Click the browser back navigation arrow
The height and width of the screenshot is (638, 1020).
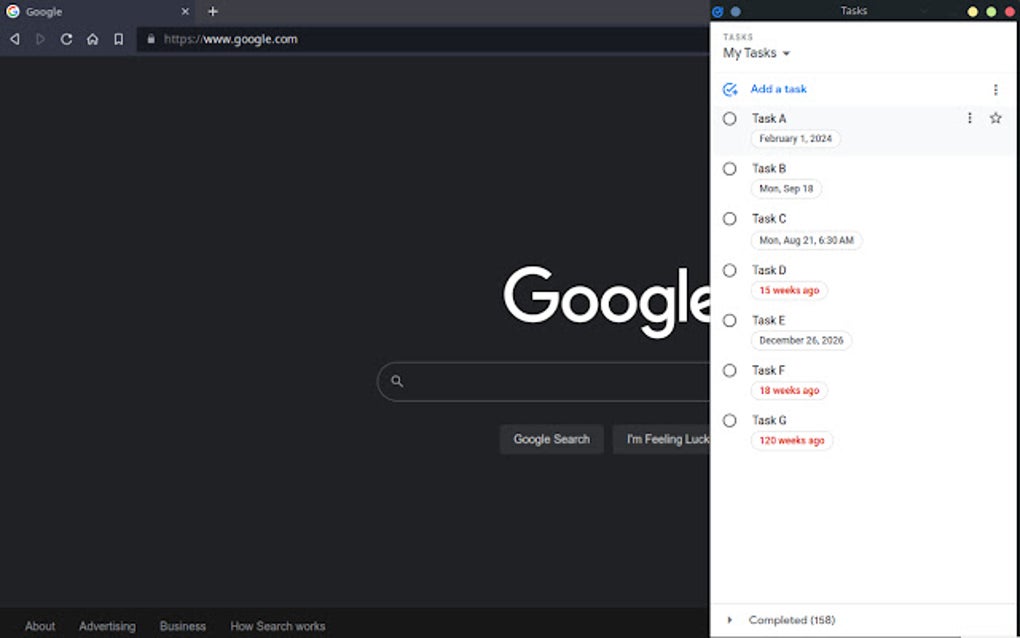[x=14, y=39]
